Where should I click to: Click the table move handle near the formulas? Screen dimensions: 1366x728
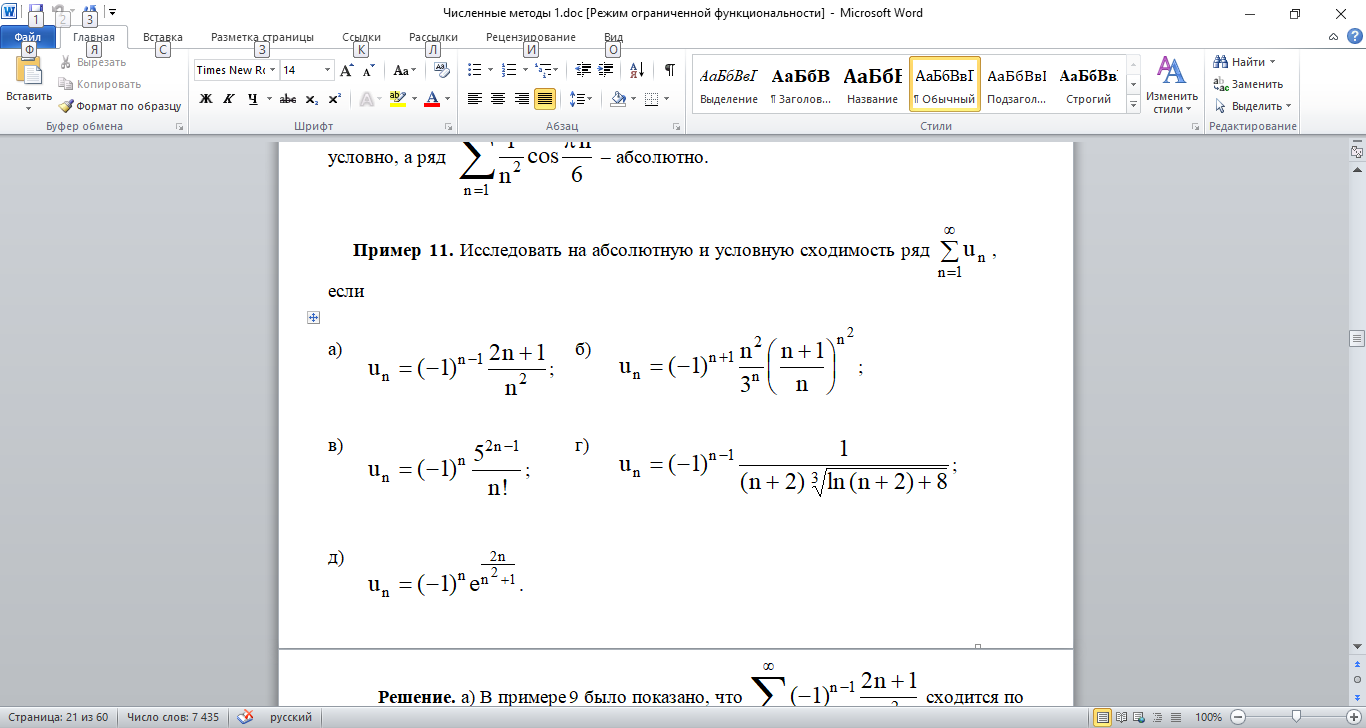(x=313, y=318)
